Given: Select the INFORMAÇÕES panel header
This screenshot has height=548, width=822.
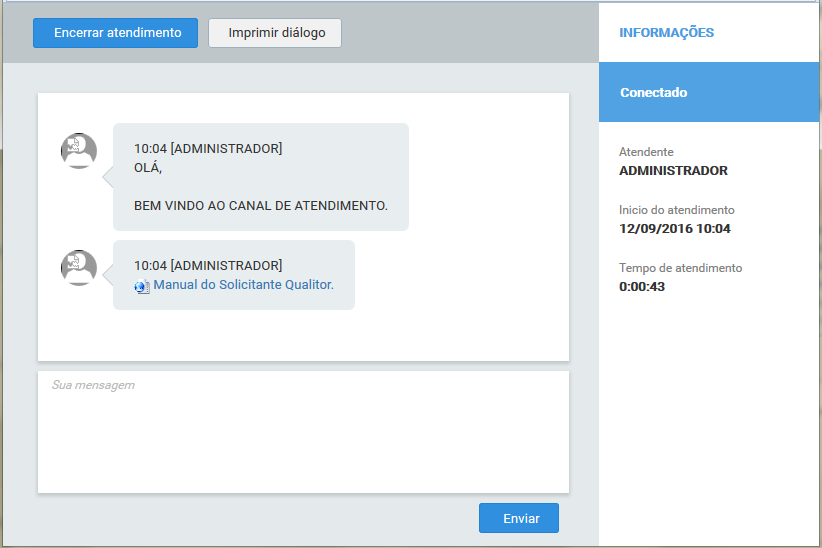Looking at the screenshot, I should click(x=666, y=33).
